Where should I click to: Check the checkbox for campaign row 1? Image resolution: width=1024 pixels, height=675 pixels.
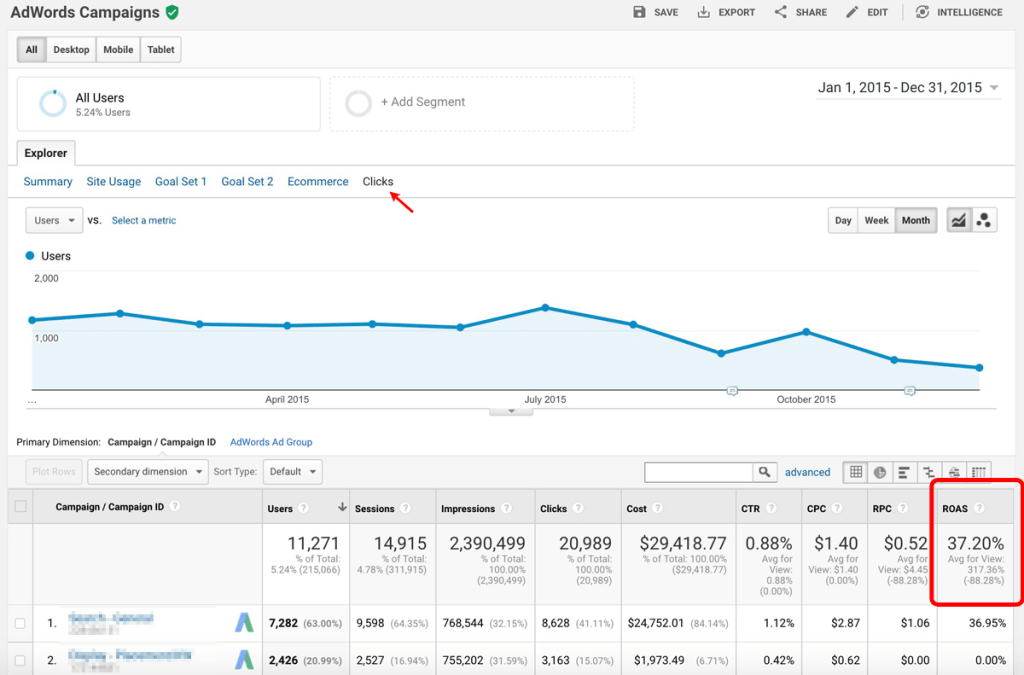point(19,622)
